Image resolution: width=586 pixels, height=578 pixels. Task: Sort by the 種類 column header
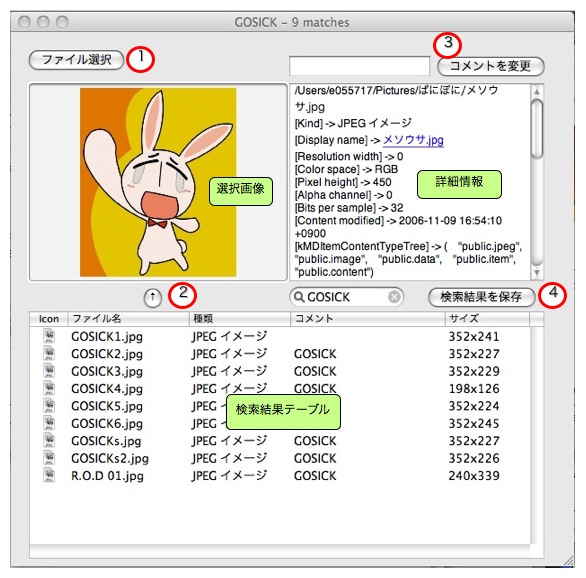coord(240,319)
